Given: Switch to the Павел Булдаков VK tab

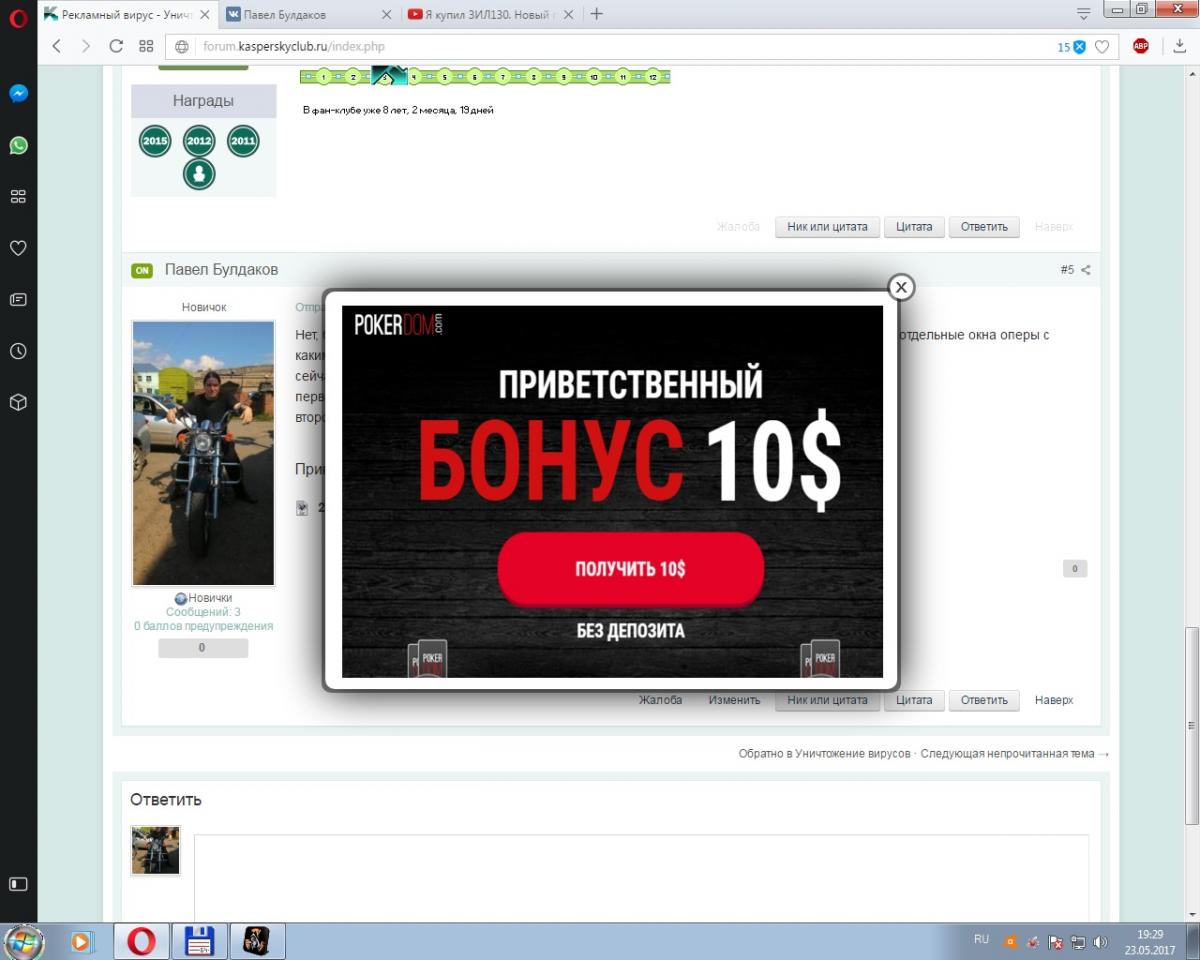Looking at the screenshot, I should (x=306, y=14).
